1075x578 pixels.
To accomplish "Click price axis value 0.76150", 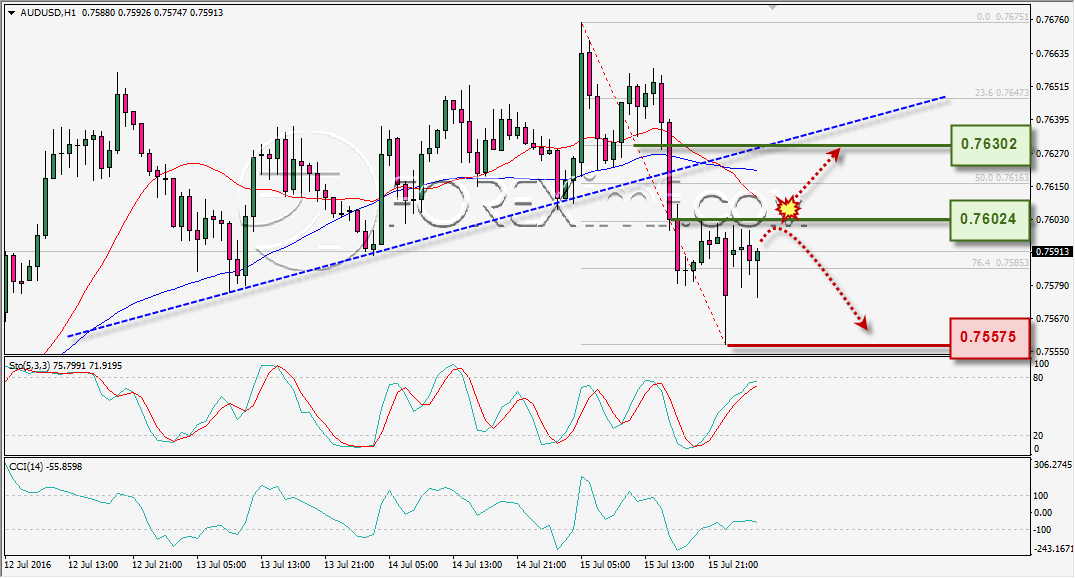I will (x=1052, y=186).
